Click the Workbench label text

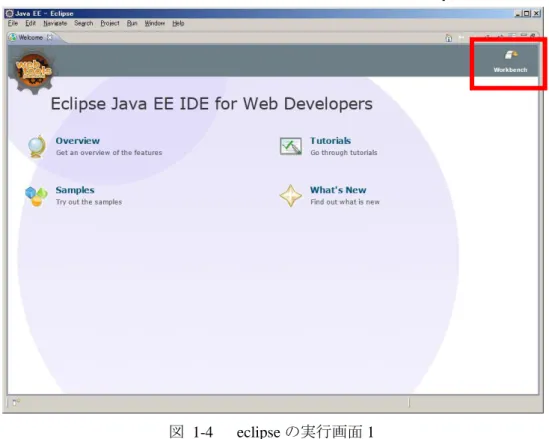tap(510, 70)
